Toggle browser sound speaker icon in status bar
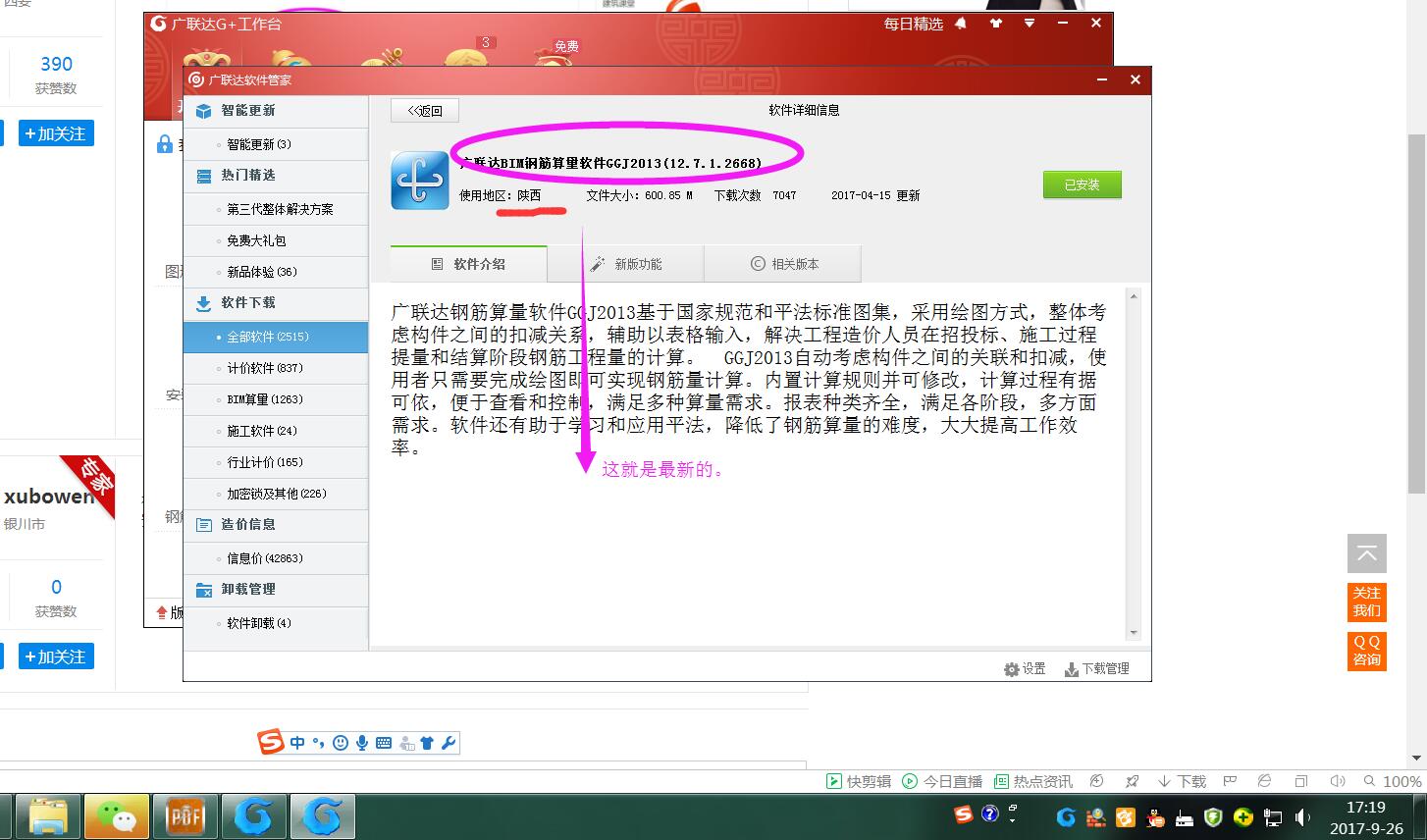1427x840 pixels. [1337, 781]
